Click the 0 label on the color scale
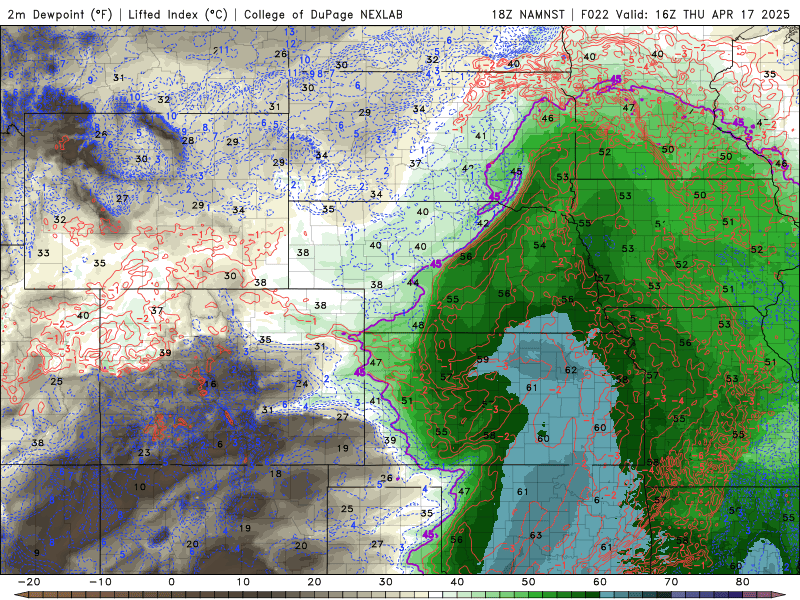 pyautogui.click(x=171, y=582)
